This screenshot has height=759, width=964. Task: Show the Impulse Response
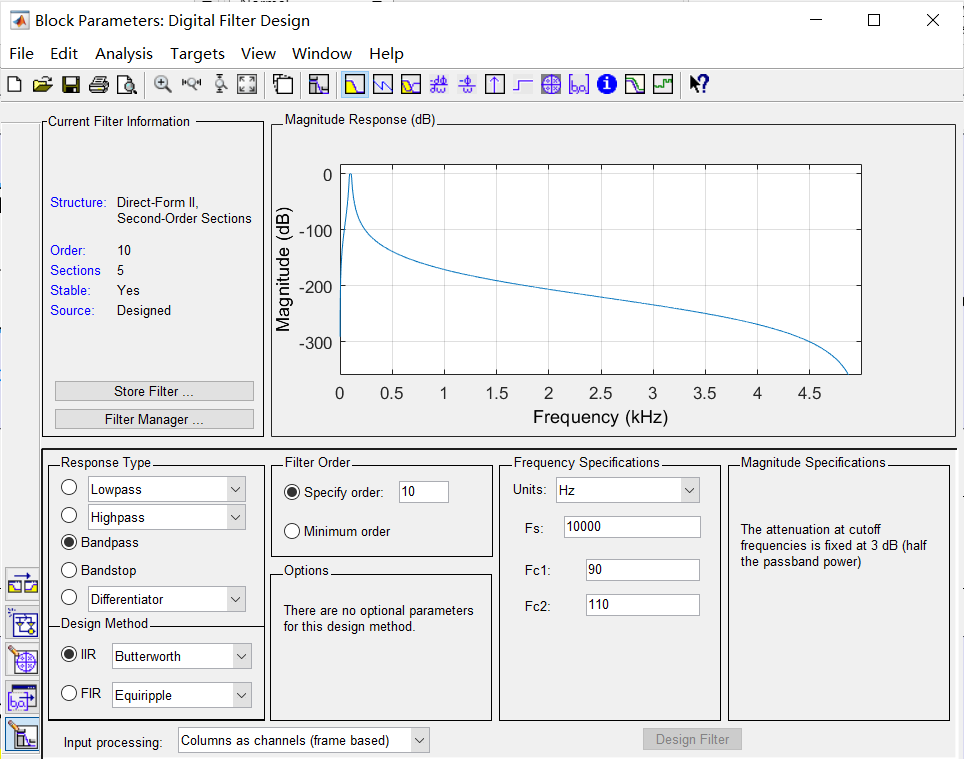pos(494,84)
